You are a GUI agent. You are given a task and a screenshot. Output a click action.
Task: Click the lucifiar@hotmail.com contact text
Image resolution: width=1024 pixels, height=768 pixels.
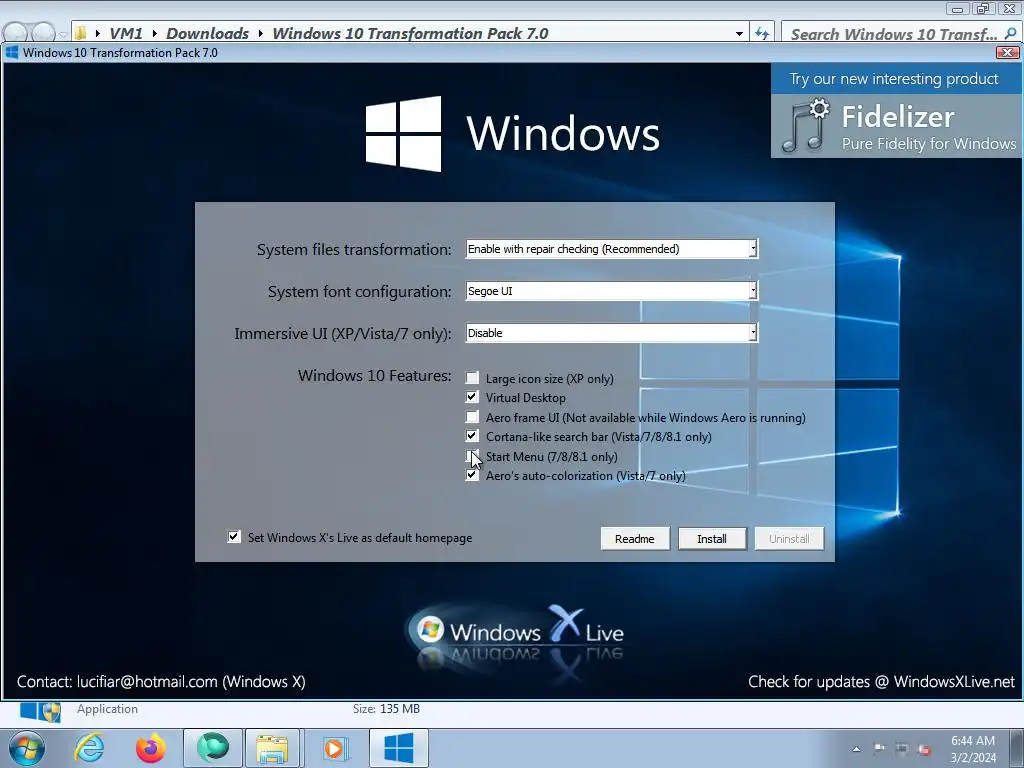[x=147, y=682]
